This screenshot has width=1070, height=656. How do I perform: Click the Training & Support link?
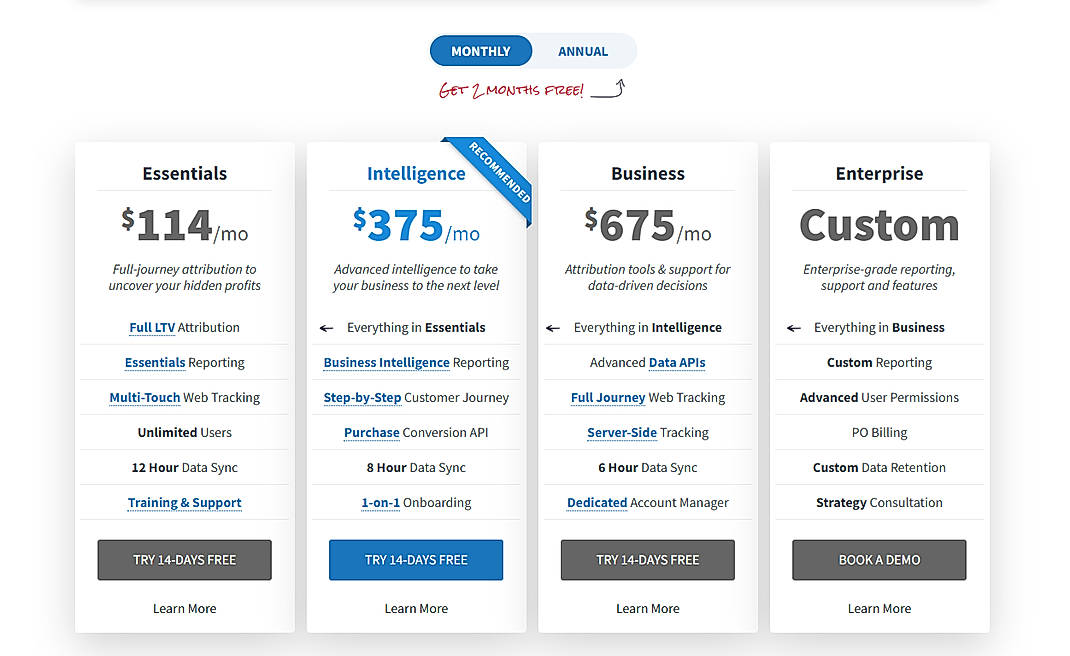click(184, 502)
